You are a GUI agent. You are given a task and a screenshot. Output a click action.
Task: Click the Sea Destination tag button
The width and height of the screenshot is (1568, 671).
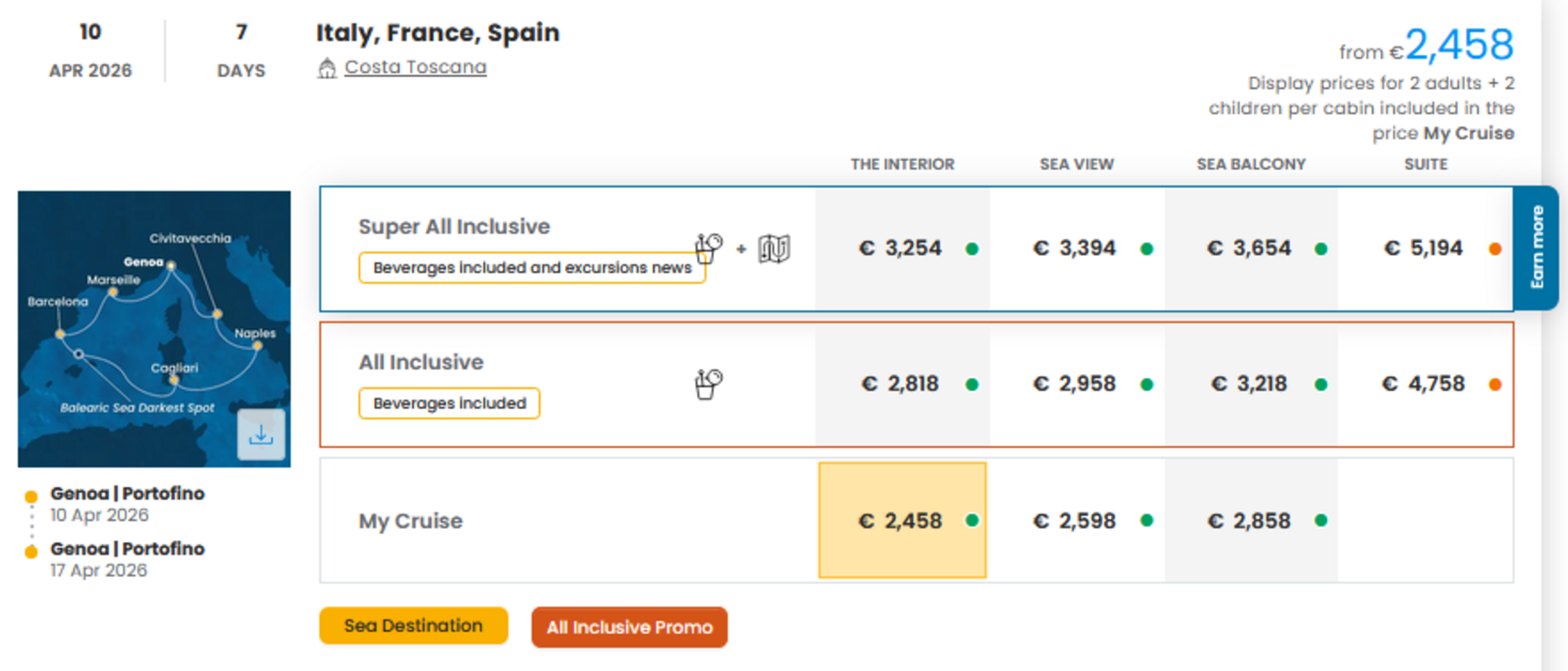click(x=413, y=626)
